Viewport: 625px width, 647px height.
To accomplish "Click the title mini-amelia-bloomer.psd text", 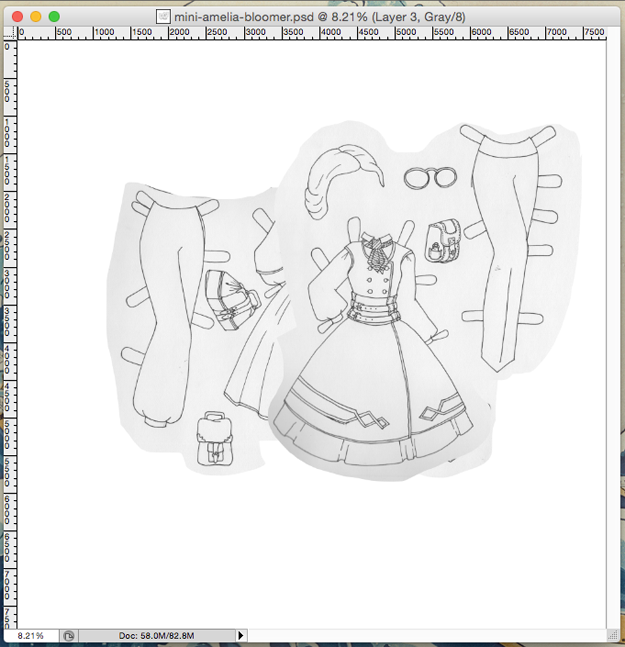I will [244, 17].
